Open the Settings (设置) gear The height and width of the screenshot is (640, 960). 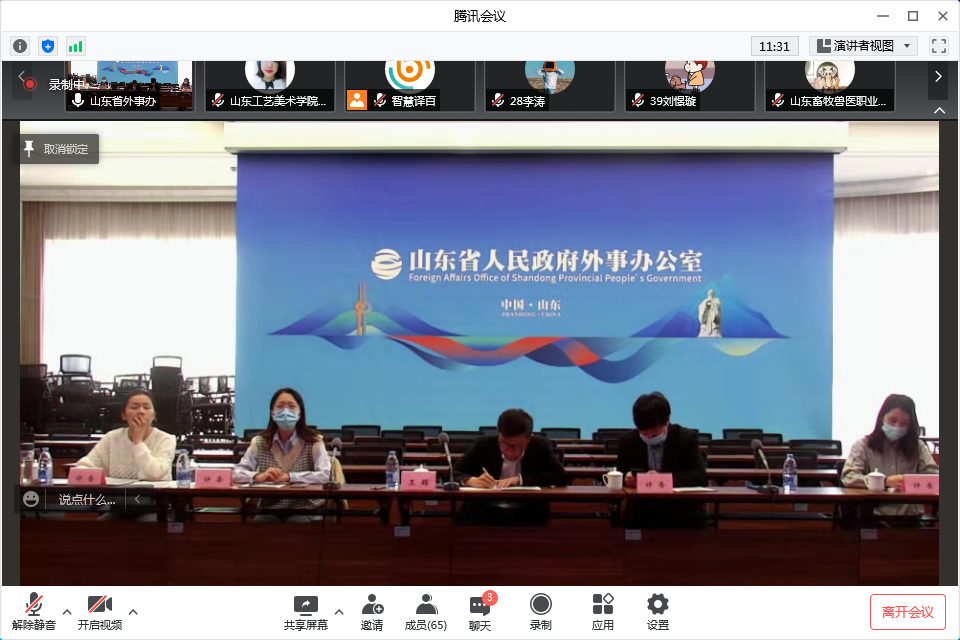coord(657,612)
